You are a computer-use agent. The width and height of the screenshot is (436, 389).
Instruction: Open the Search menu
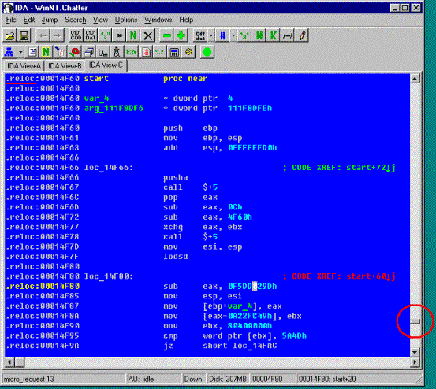75,20
